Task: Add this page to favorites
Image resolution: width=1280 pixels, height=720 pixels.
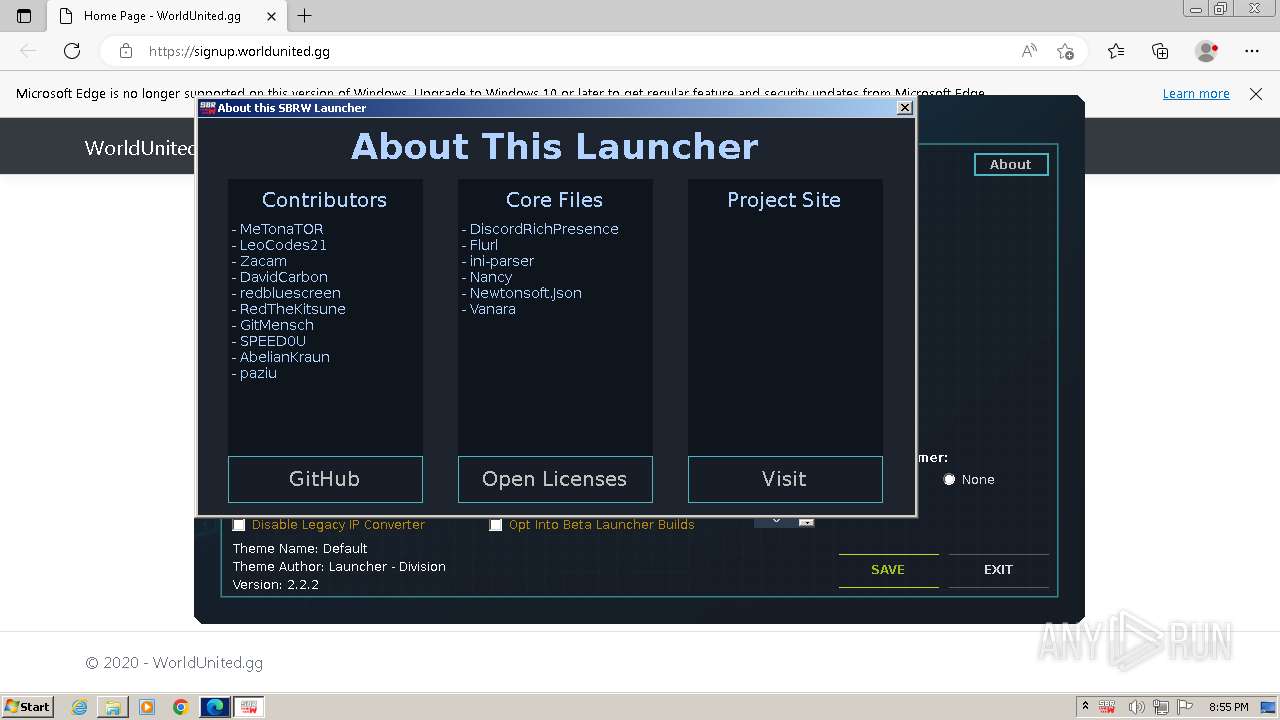Action: [1065, 51]
